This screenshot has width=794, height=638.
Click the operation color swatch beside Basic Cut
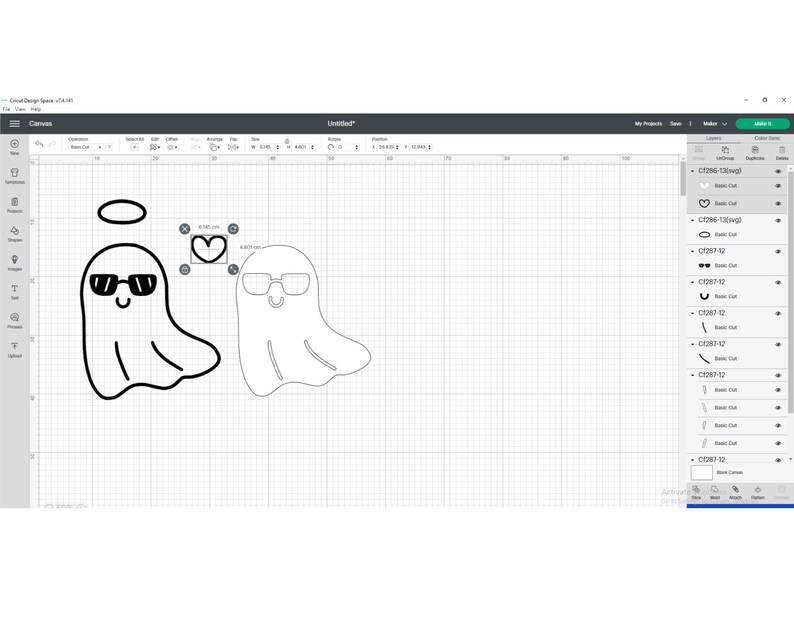click(109, 147)
